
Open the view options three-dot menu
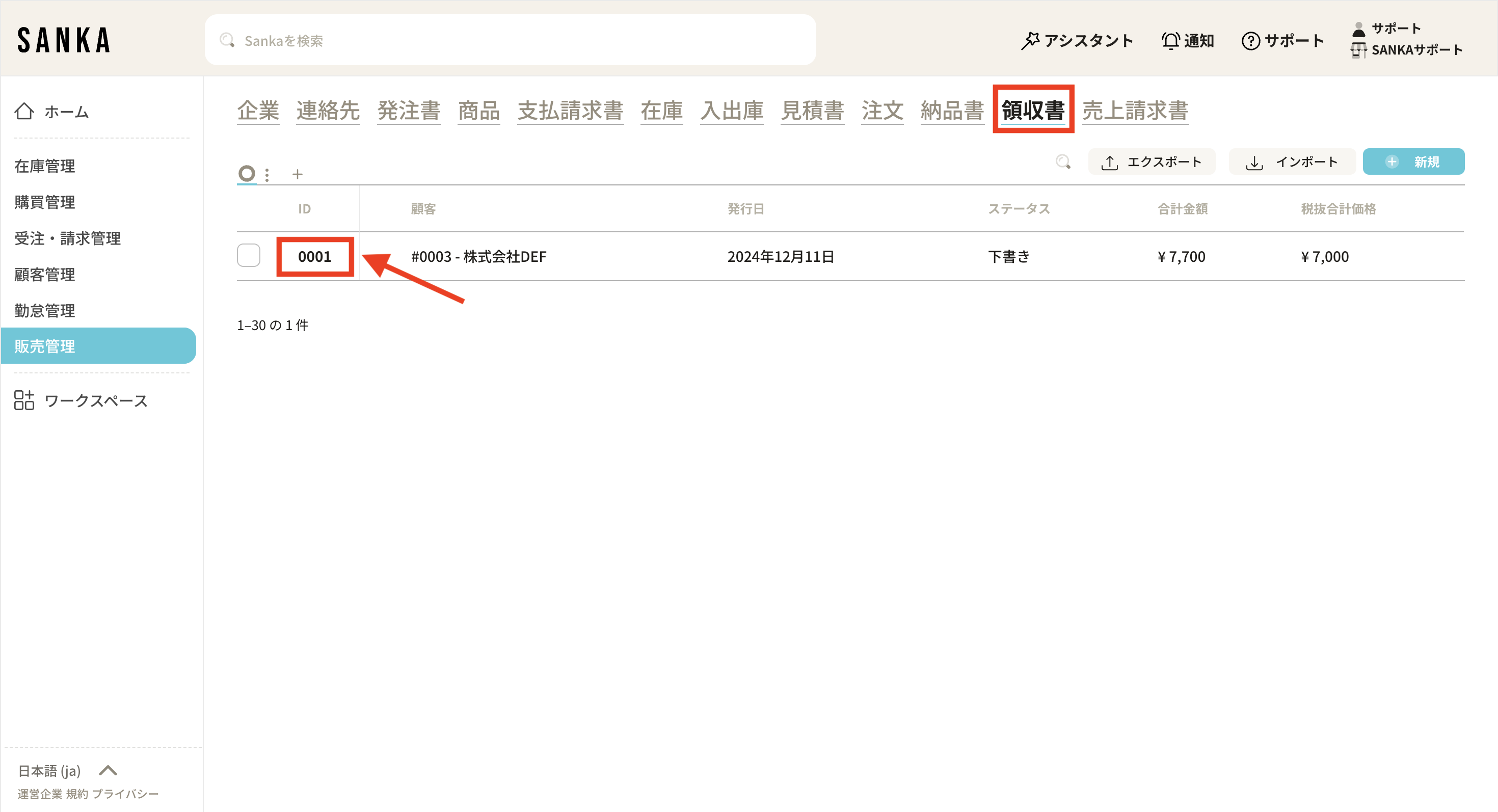pos(267,174)
